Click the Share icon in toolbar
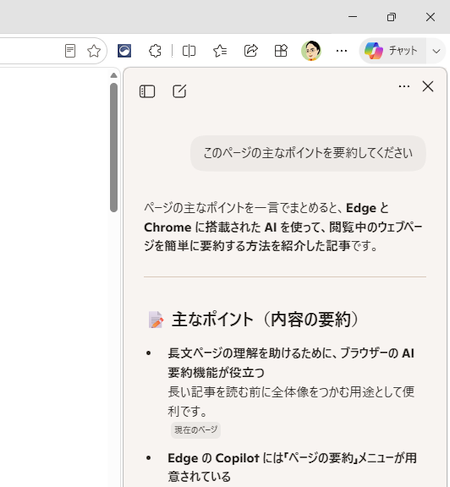Screen dimensions: 450x487 (251, 51)
